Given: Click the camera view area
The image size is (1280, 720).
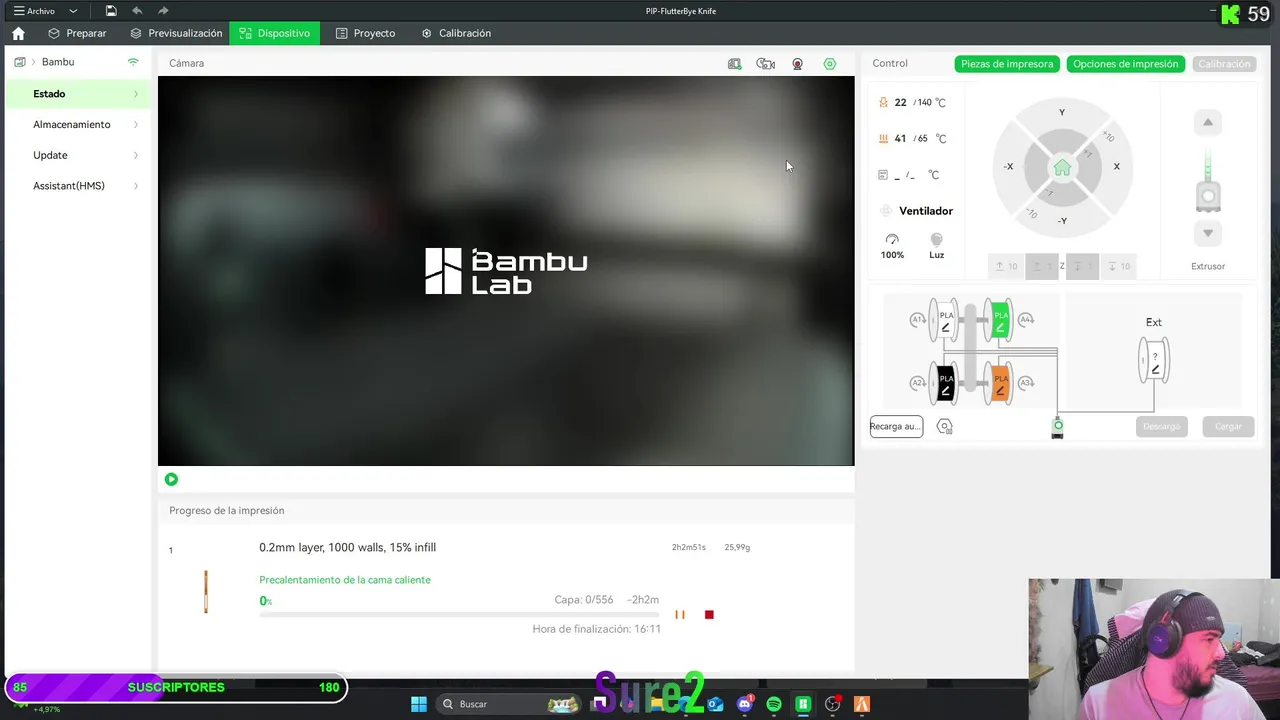Looking at the screenshot, I should [x=506, y=271].
